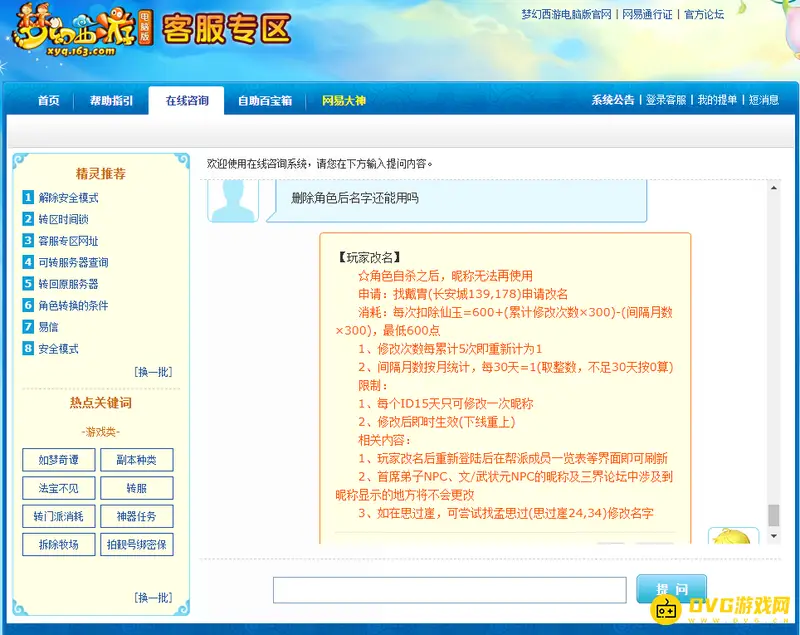This screenshot has height=635, width=800.
Task: Open 我的提单 link
Action: (717, 100)
